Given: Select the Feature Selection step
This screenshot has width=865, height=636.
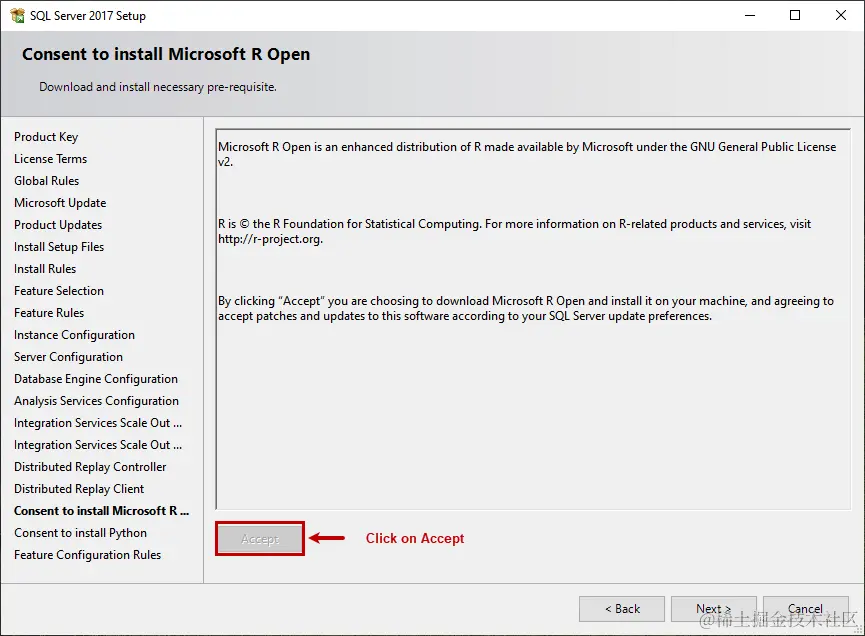Looking at the screenshot, I should coord(59,291).
